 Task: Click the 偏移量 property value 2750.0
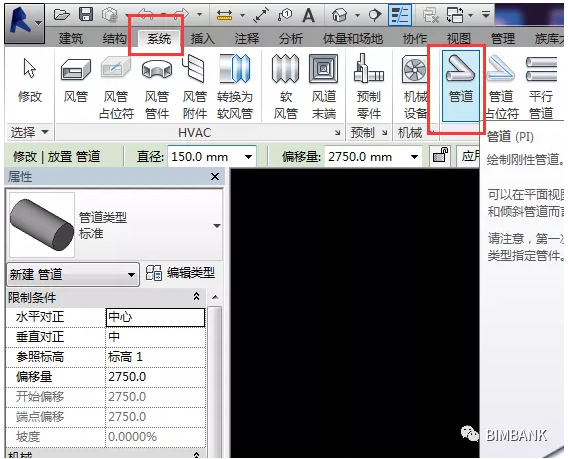point(155,377)
